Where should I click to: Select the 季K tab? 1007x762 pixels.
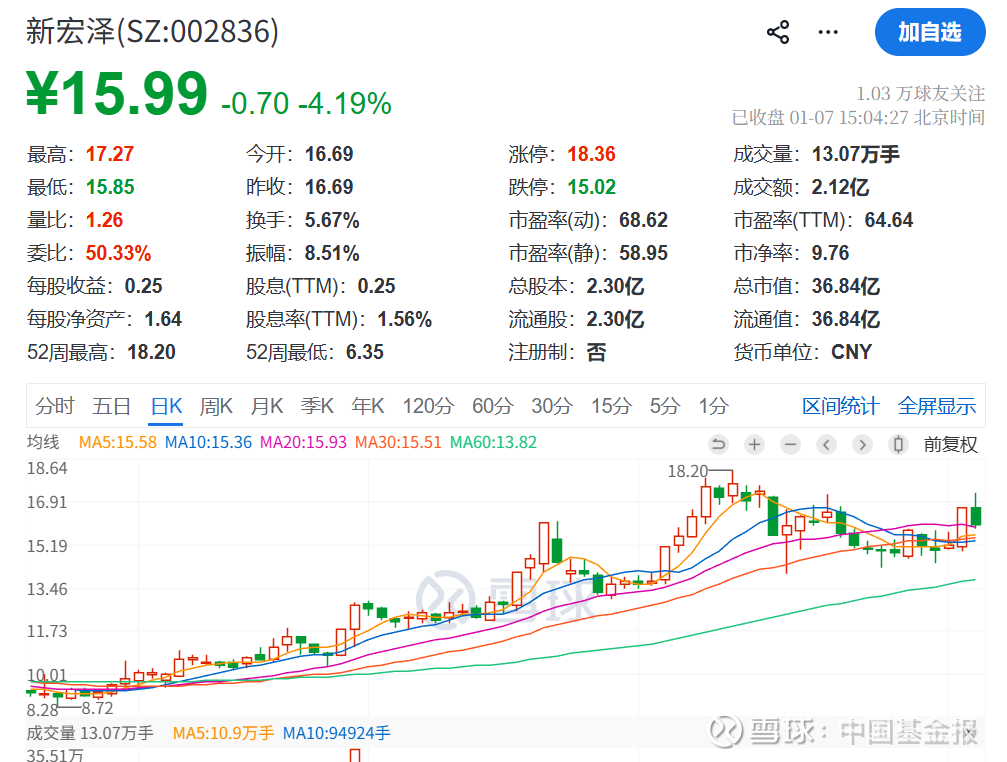tap(317, 406)
